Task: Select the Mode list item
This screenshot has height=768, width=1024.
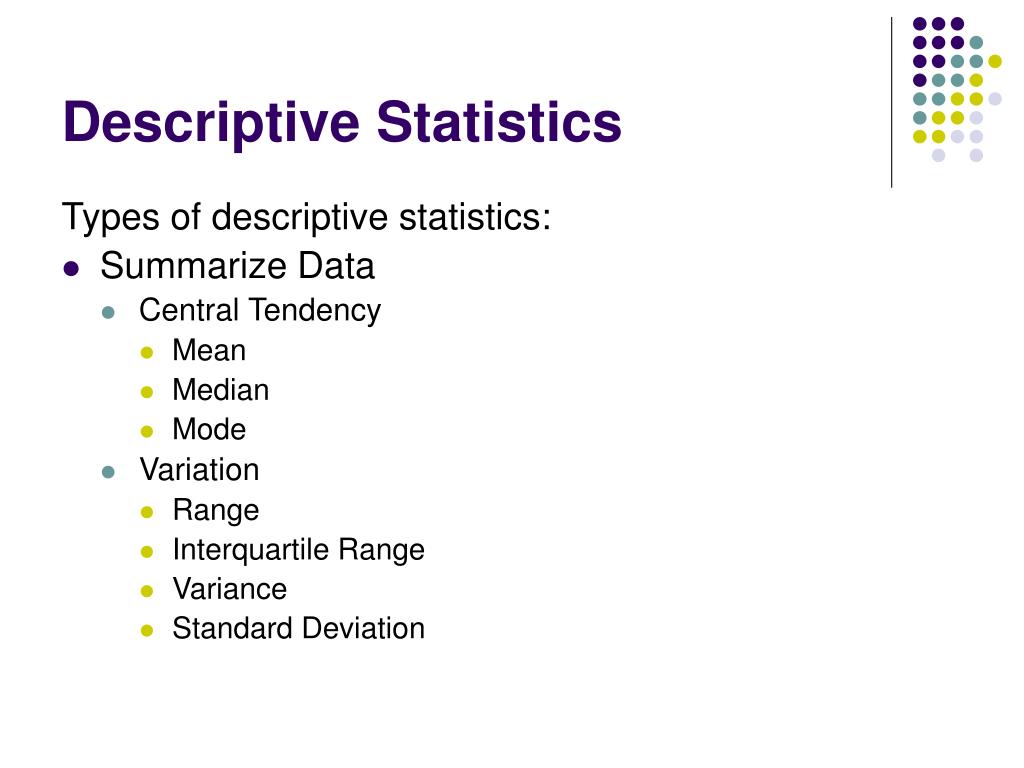Action: pyautogui.click(x=209, y=430)
